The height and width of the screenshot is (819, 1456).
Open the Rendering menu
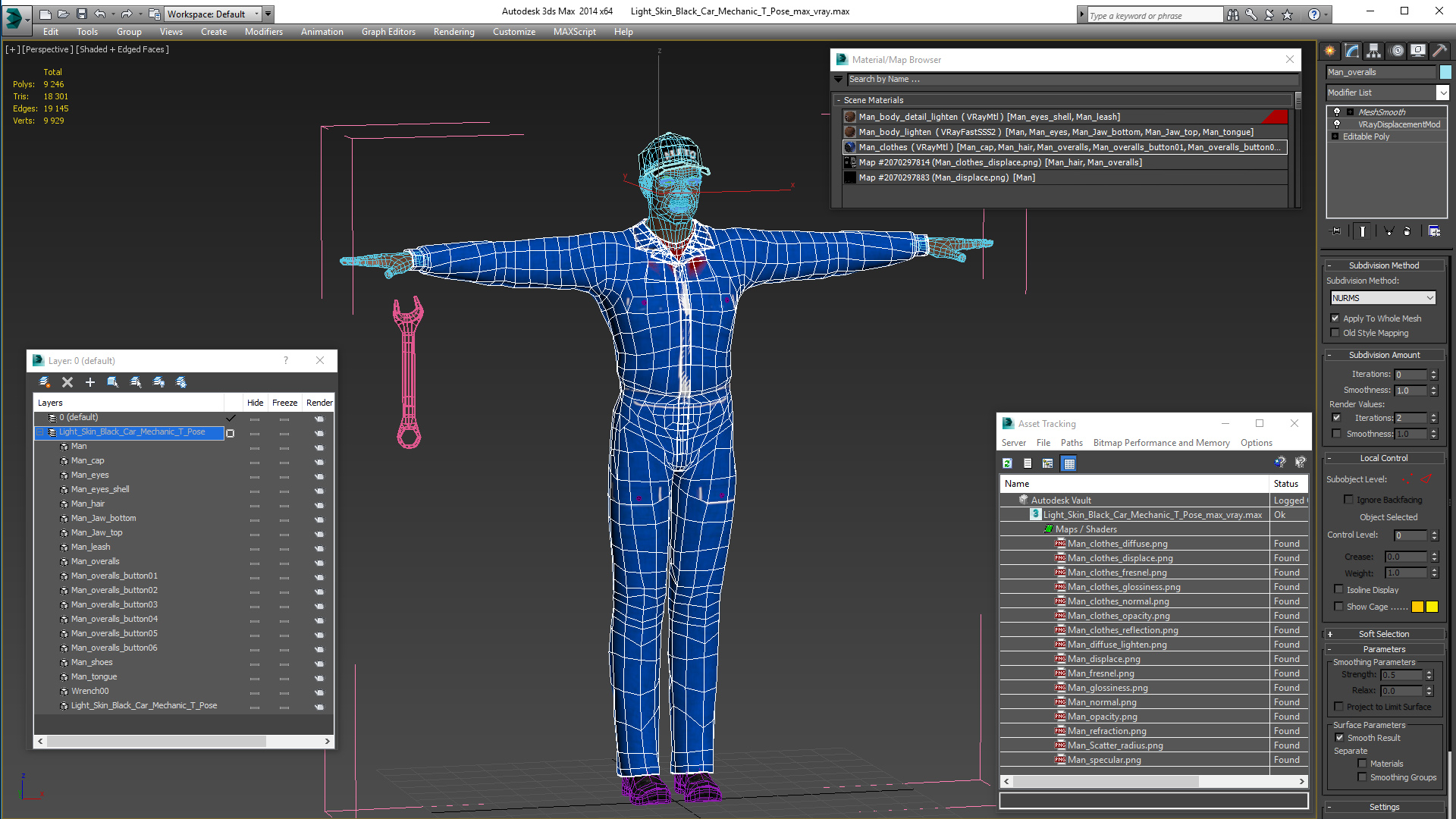point(453,32)
